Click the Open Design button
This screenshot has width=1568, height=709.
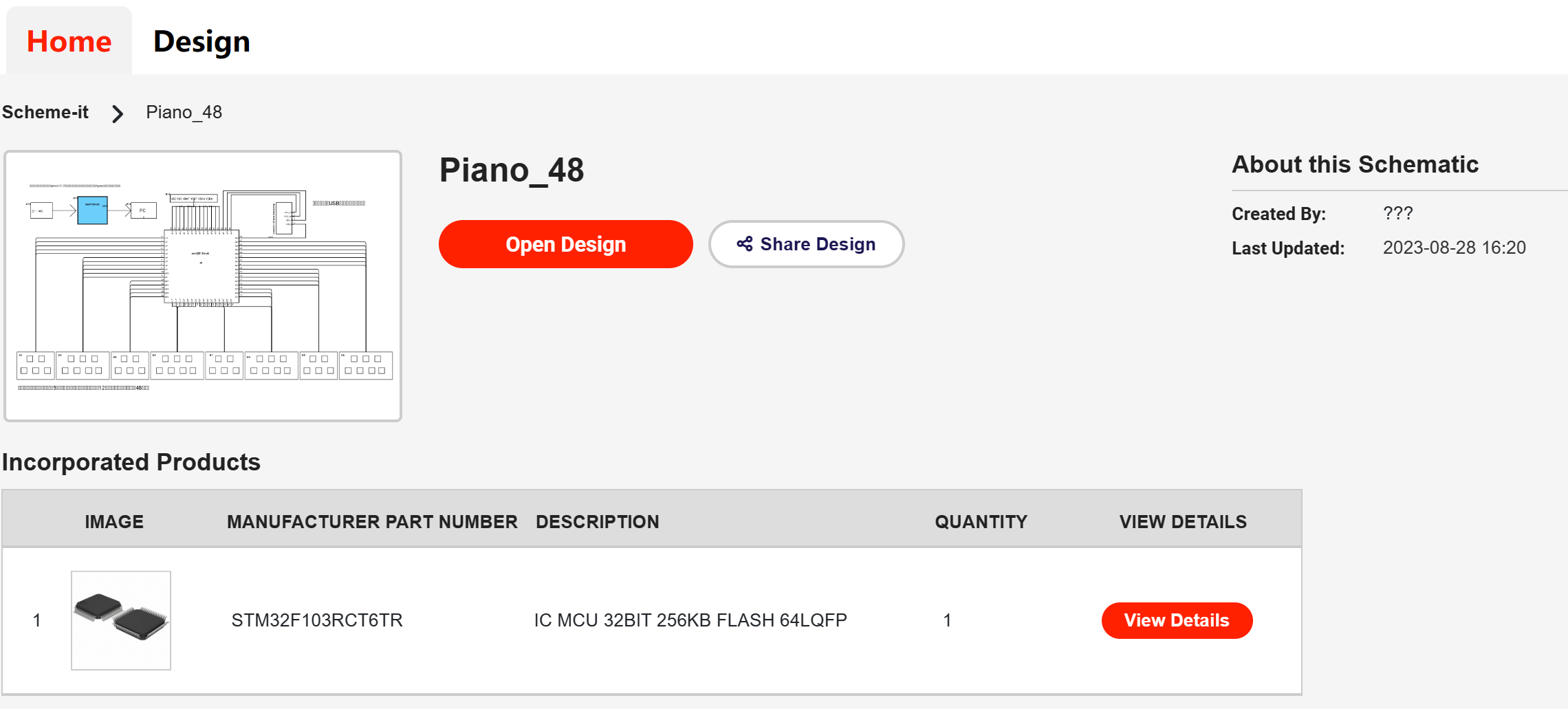[x=565, y=244]
